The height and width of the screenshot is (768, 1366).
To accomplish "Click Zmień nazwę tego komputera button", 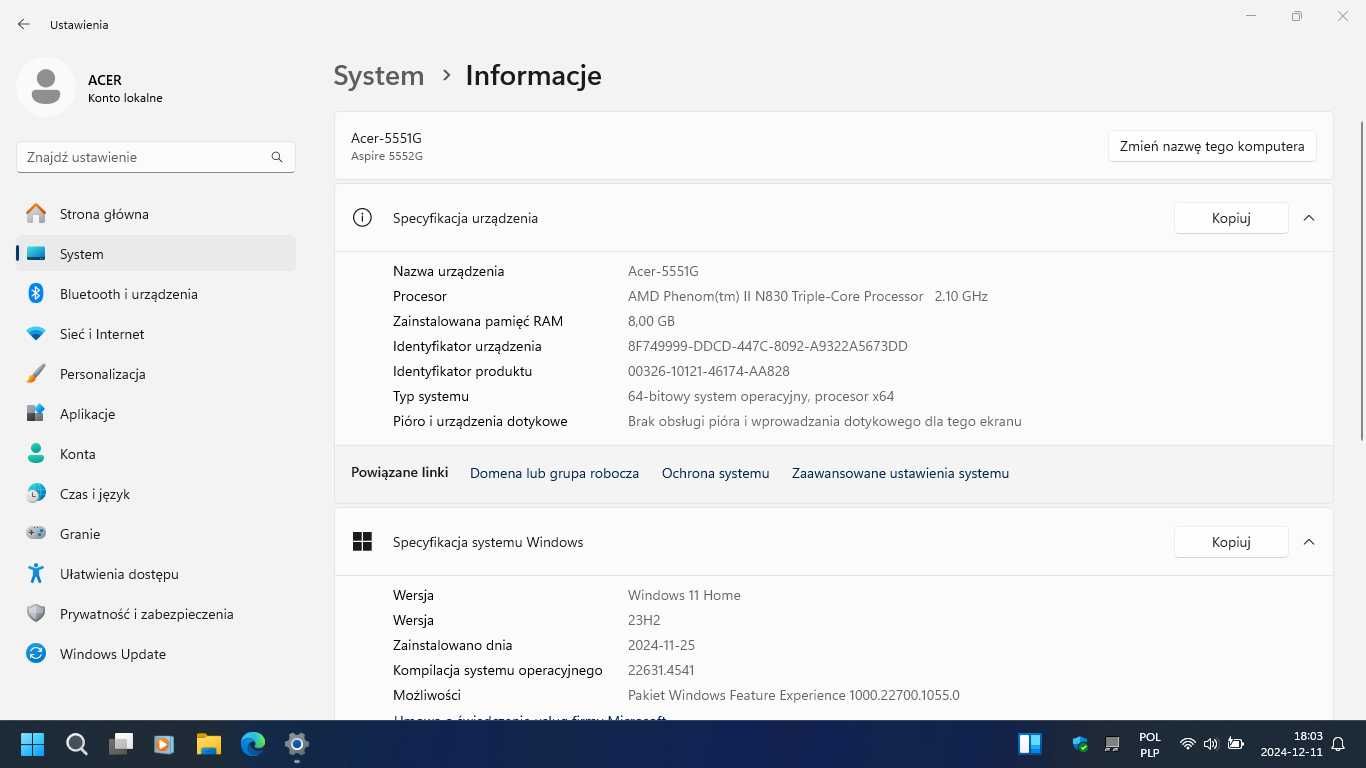I will (1212, 145).
